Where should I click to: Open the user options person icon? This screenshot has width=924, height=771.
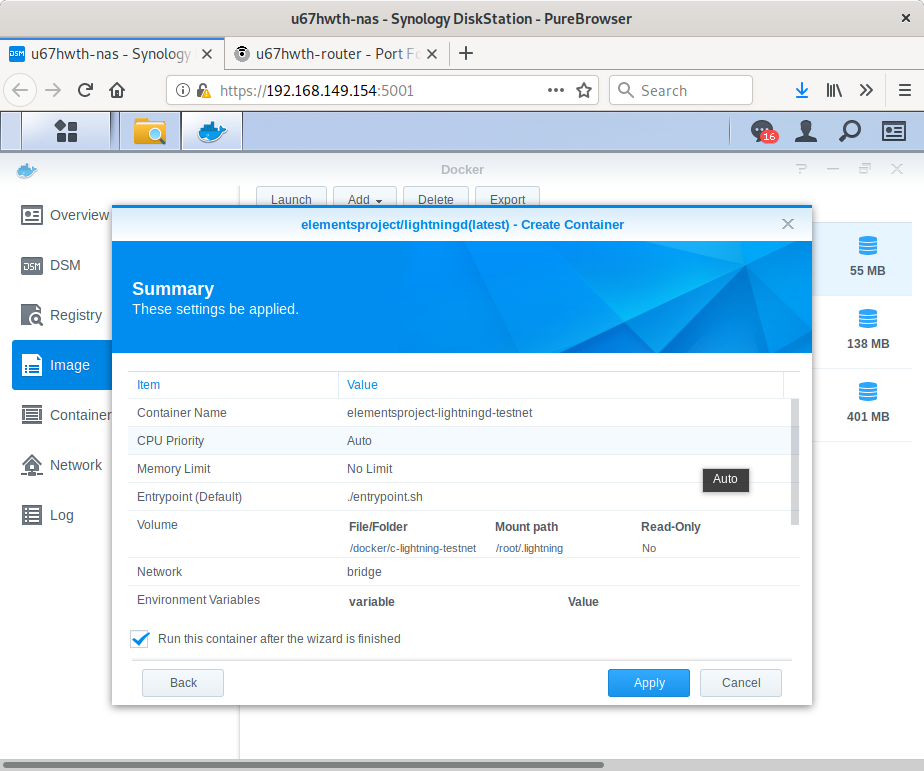[806, 131]
